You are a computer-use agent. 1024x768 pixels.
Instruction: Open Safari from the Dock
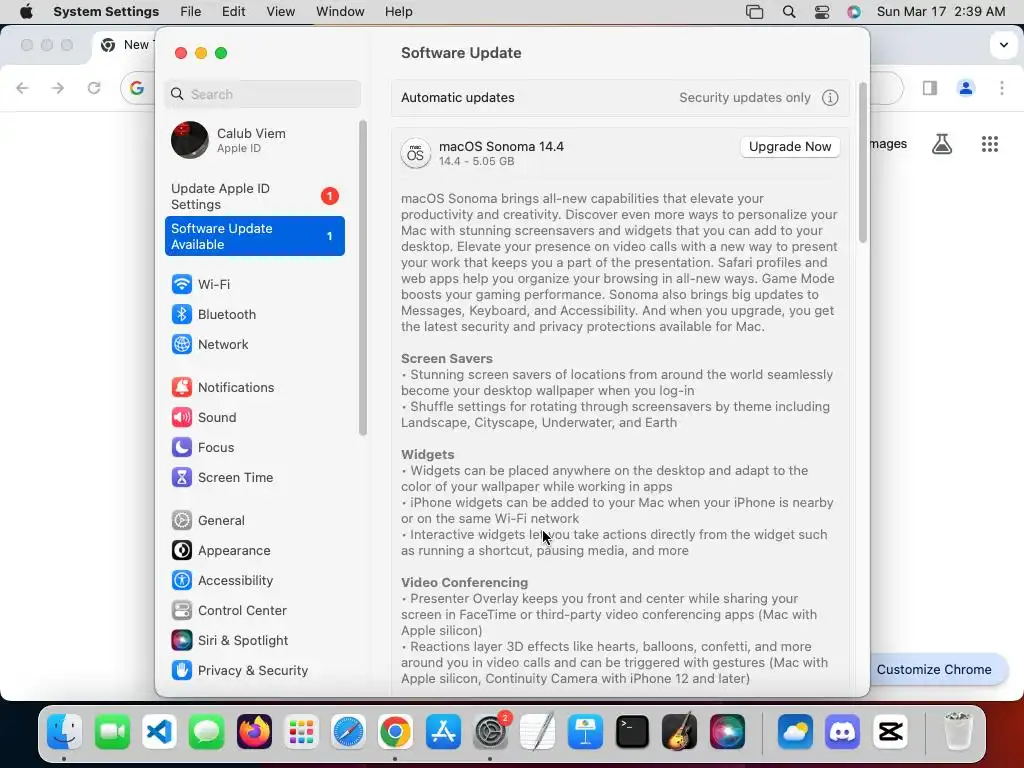point(348,731)
